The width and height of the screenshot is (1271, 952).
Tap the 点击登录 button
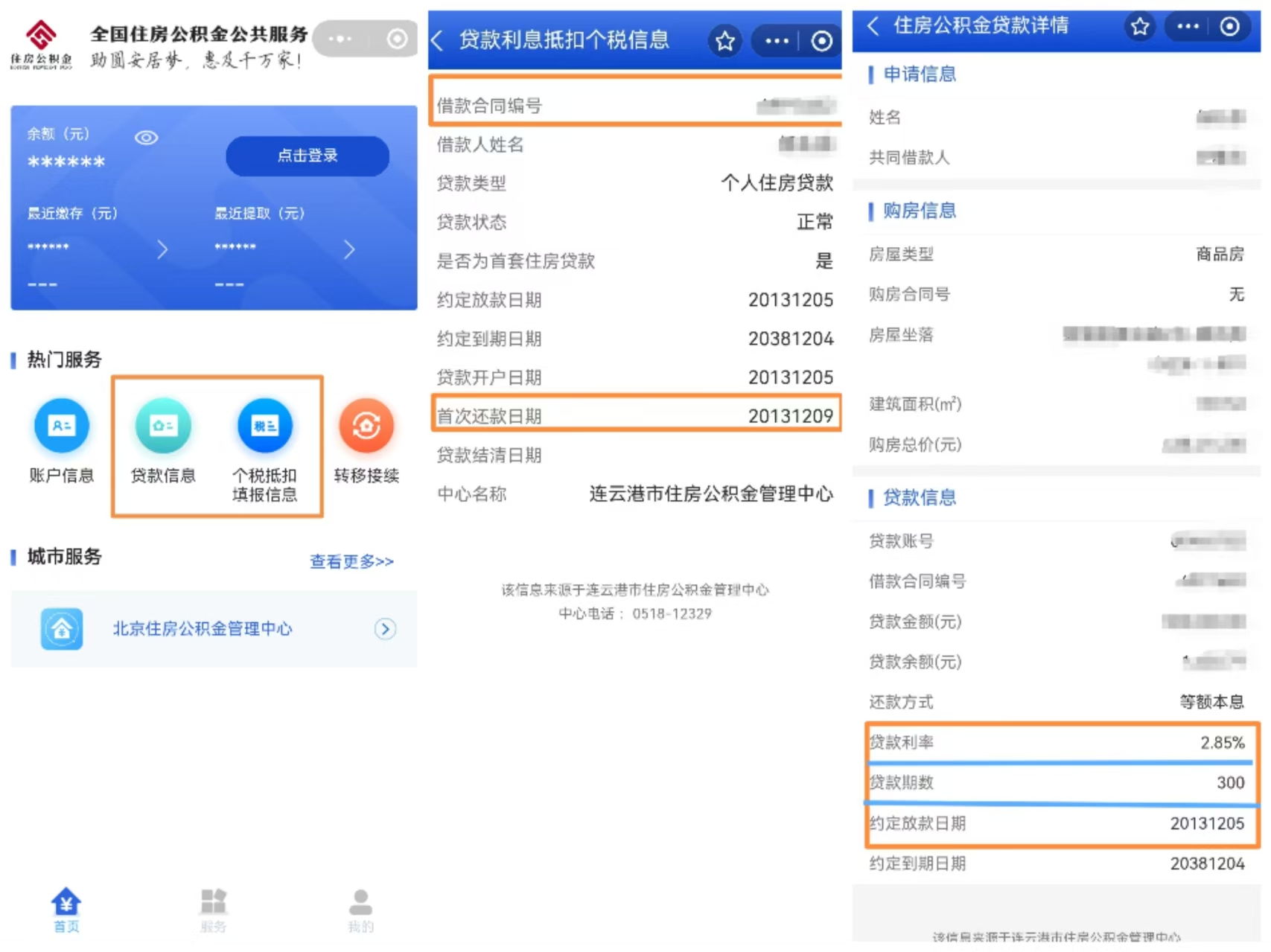click(x=308, y=156)
